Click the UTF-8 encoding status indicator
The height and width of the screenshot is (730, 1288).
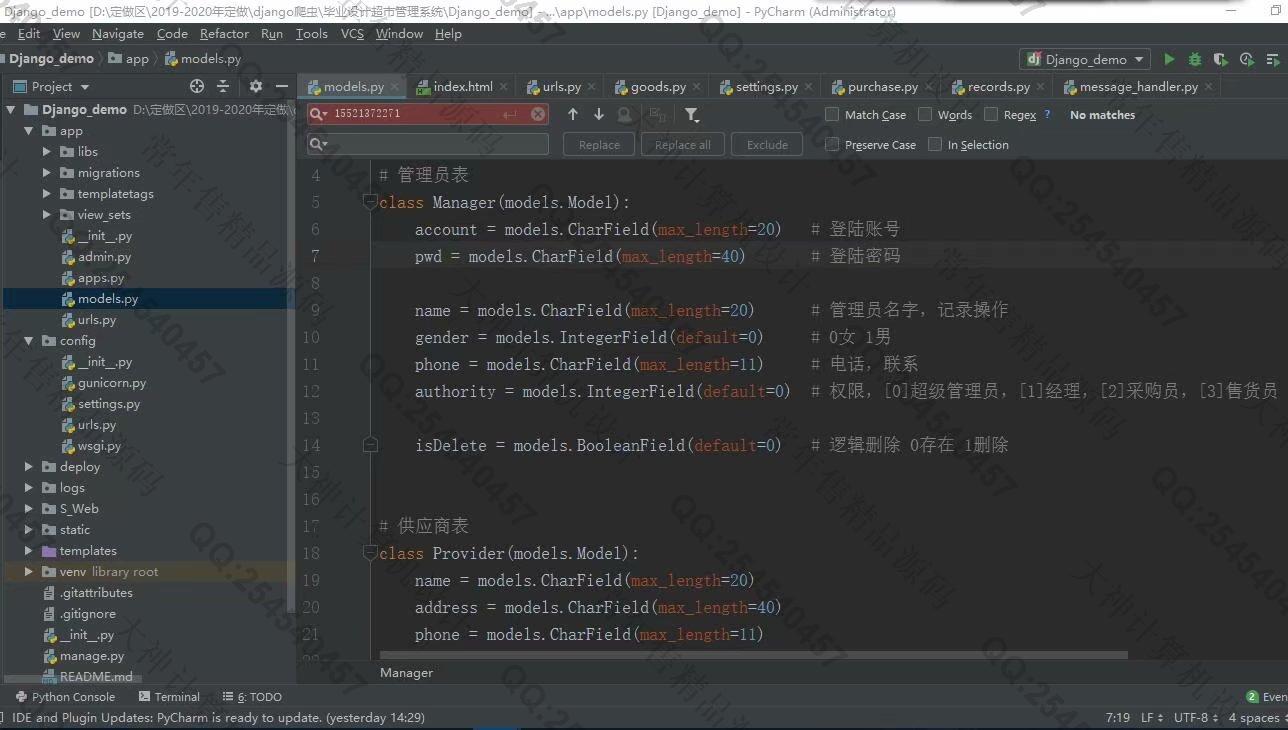pos(1196,718)
